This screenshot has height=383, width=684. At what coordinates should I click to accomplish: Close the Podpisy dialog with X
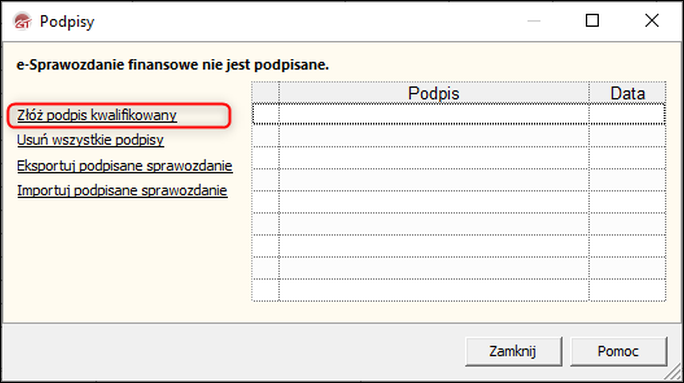(x=652, y=21)
